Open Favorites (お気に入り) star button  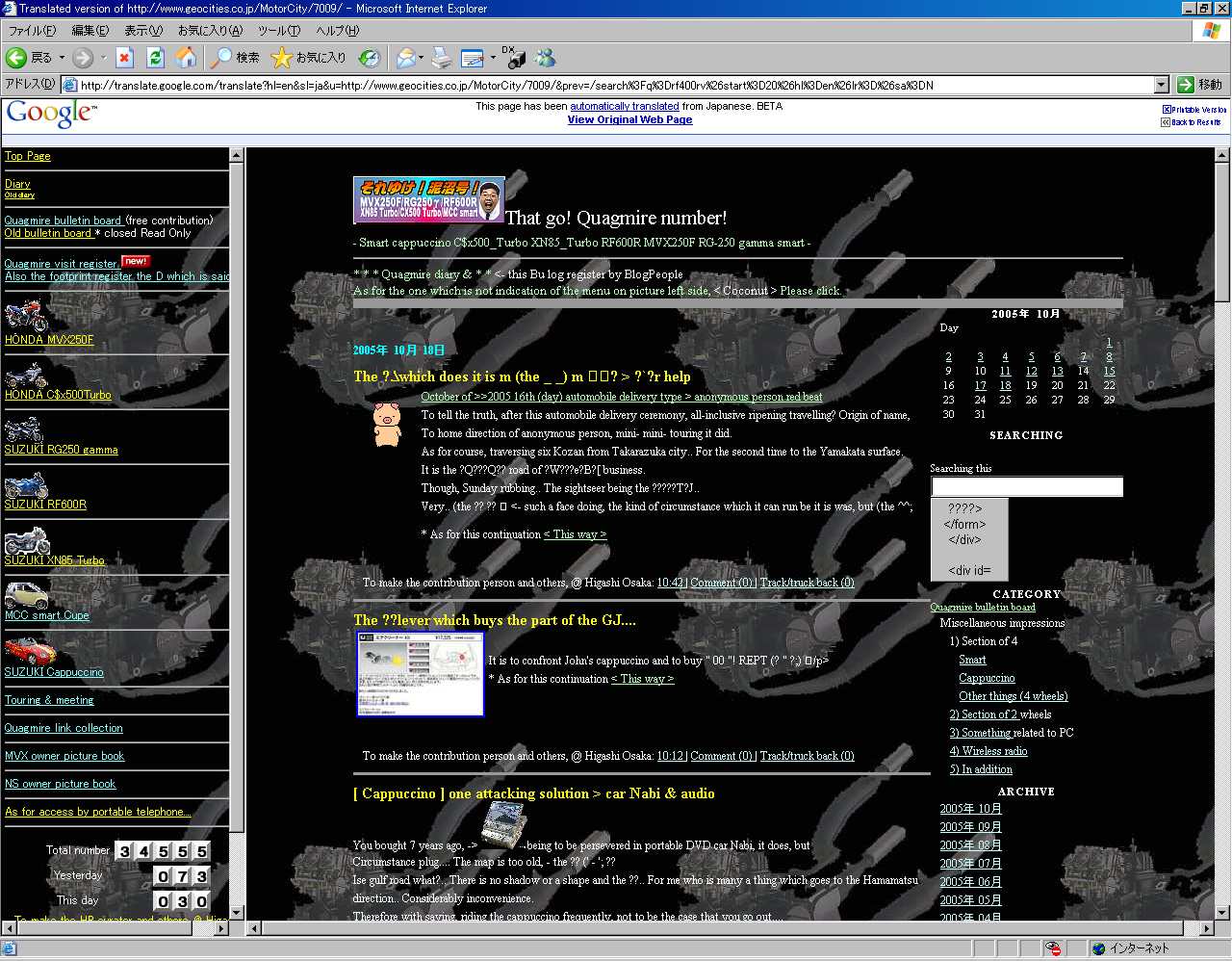[308, 58]
